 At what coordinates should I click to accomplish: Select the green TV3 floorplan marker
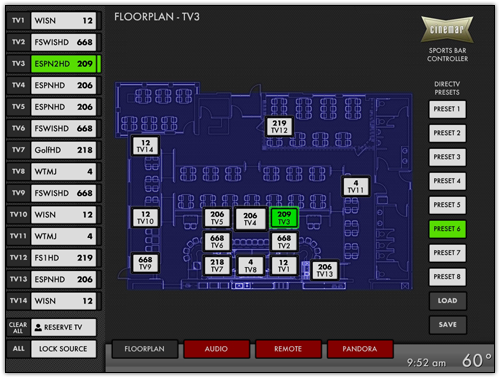[284, 218]
